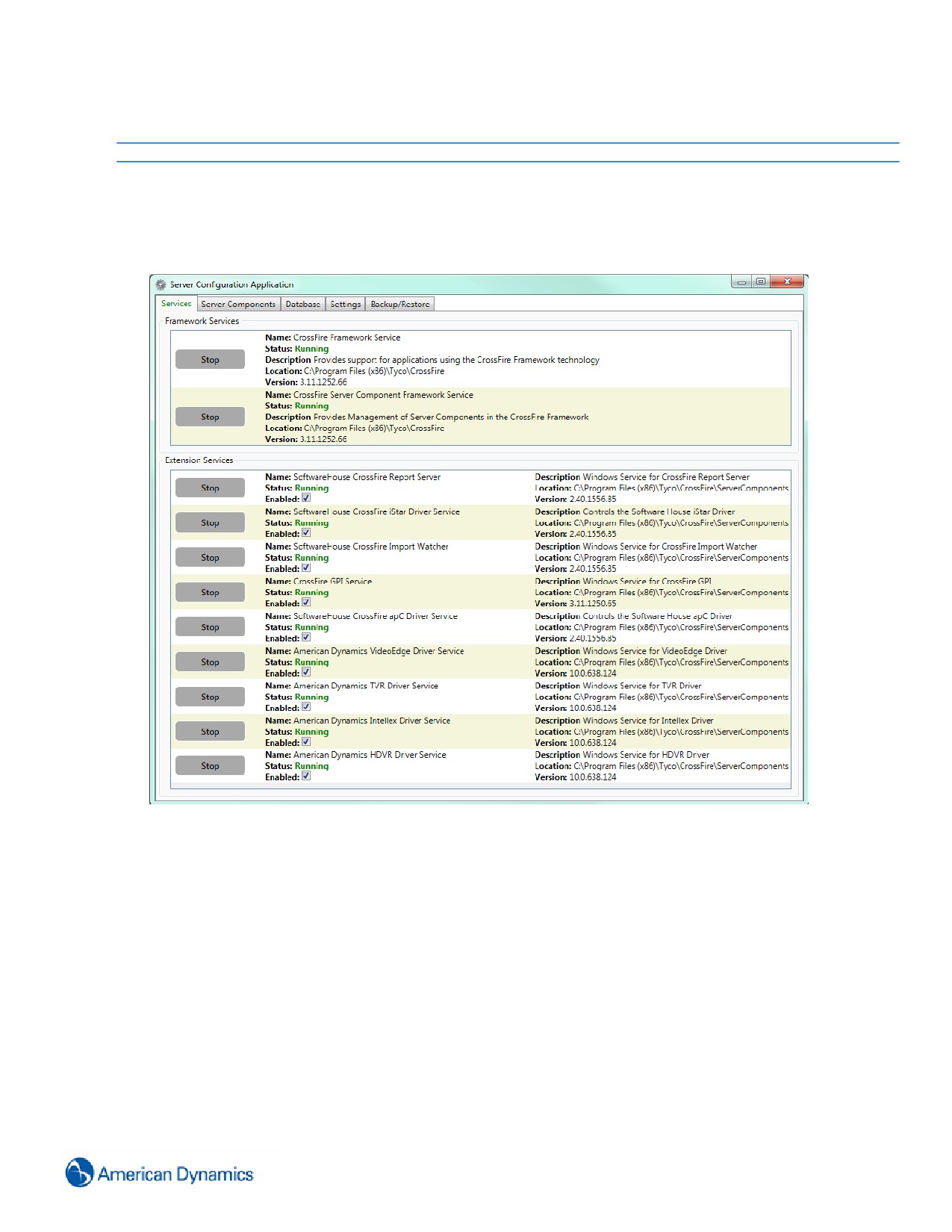Screen dimensions: 952x1232
Task: Click the name 'SoftwareHouse CrossFire Import Watcher'
Action: click(371, 547)
